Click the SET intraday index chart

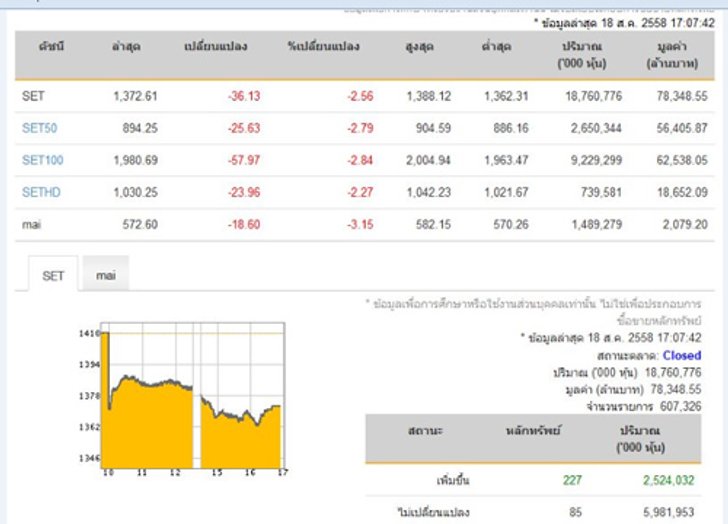pos(183,399)
